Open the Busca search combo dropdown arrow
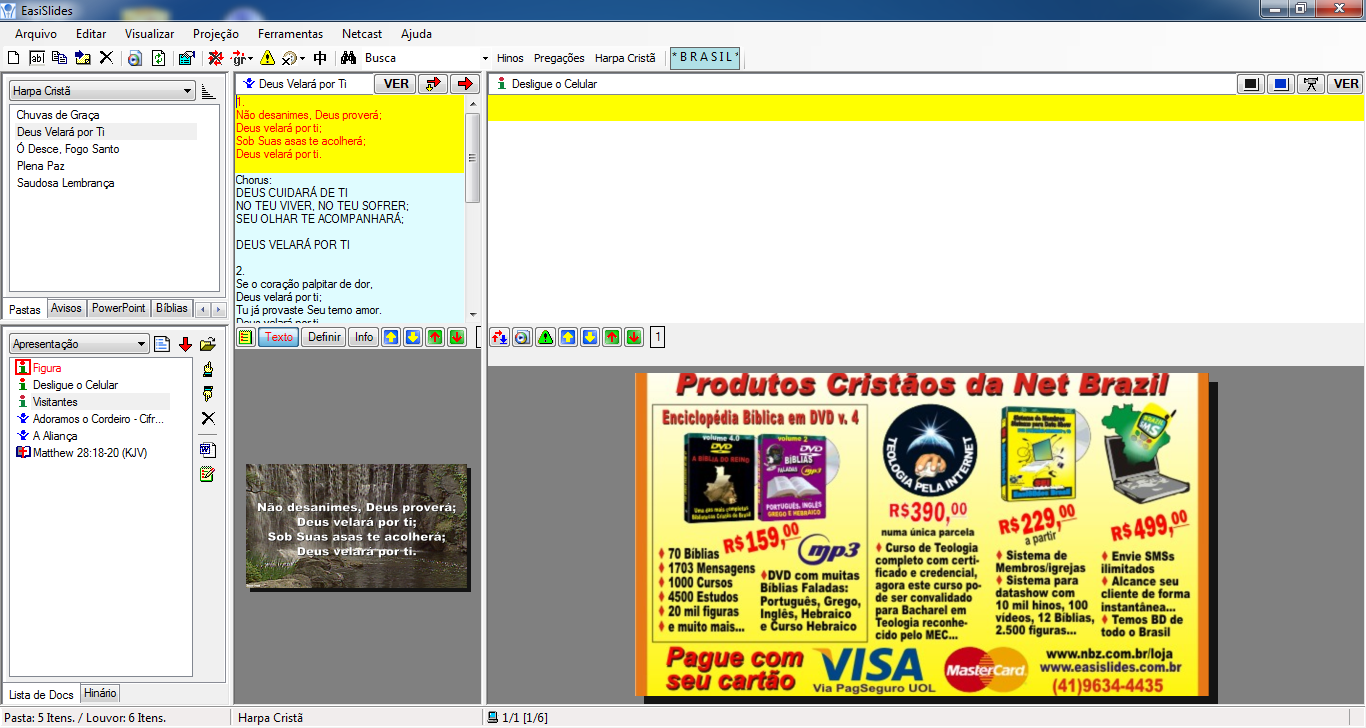The width and height of the screenshot is (1366, 728). 485,58
